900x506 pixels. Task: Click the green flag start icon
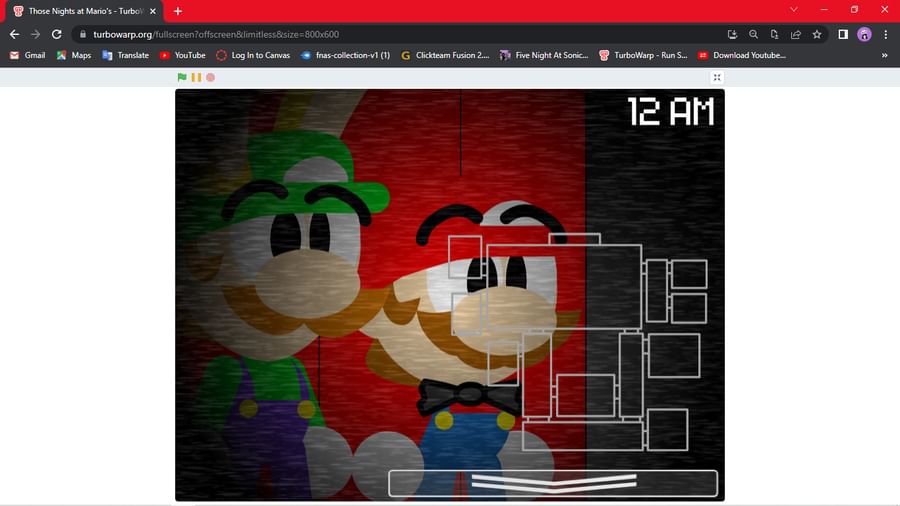pyautogui.click(x=182, y=77)
